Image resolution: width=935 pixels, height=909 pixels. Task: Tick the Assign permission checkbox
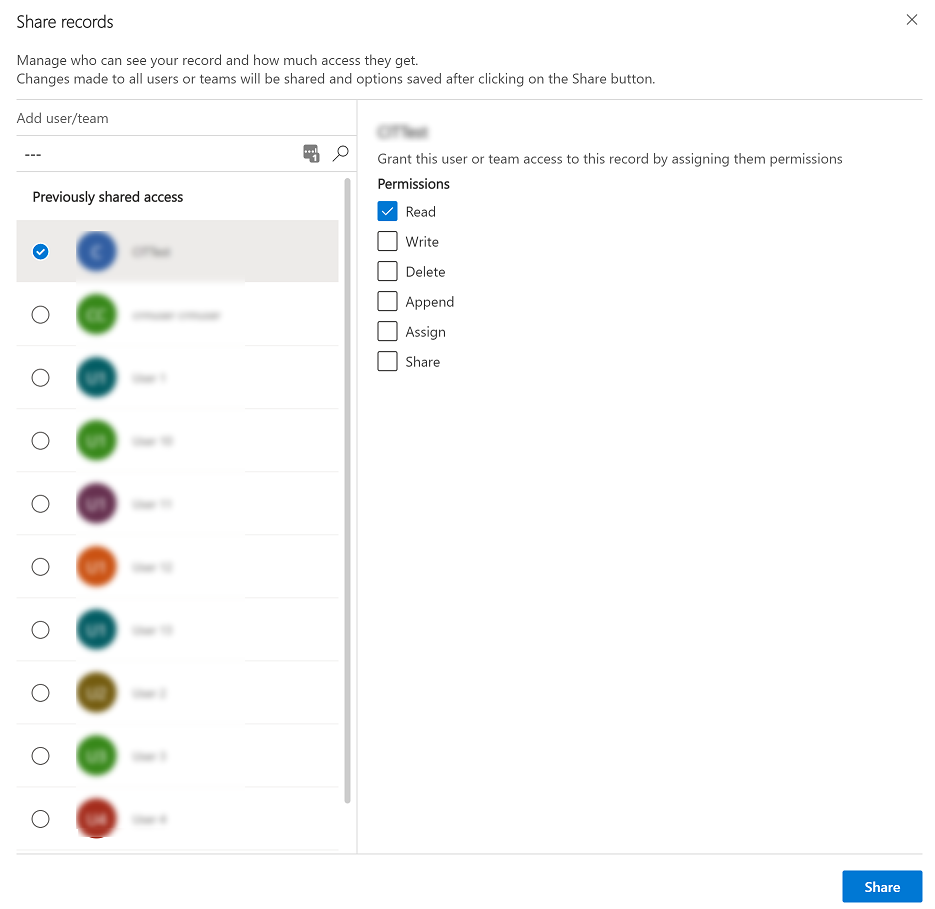click(387, 331)
